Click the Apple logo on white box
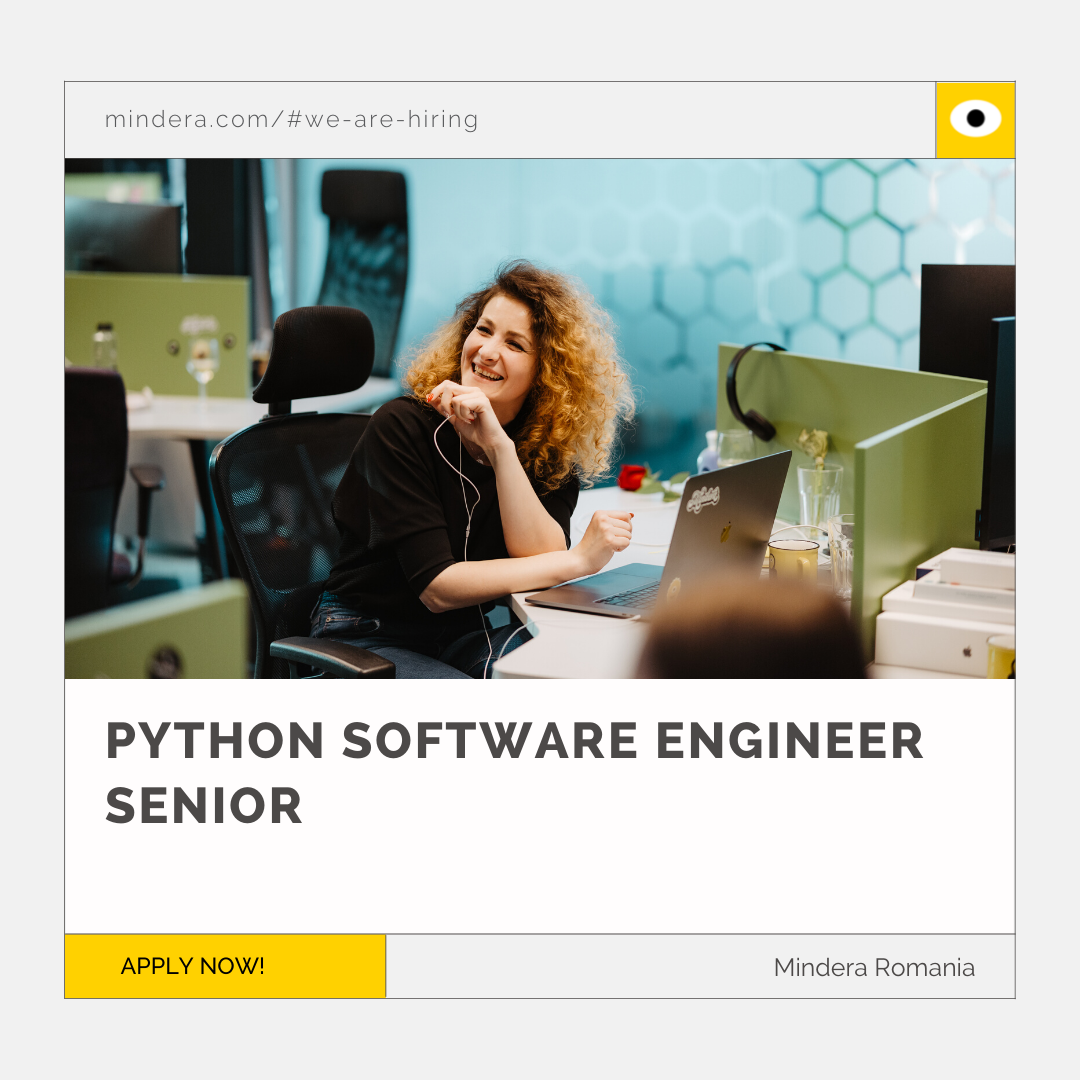 point(967,651)
